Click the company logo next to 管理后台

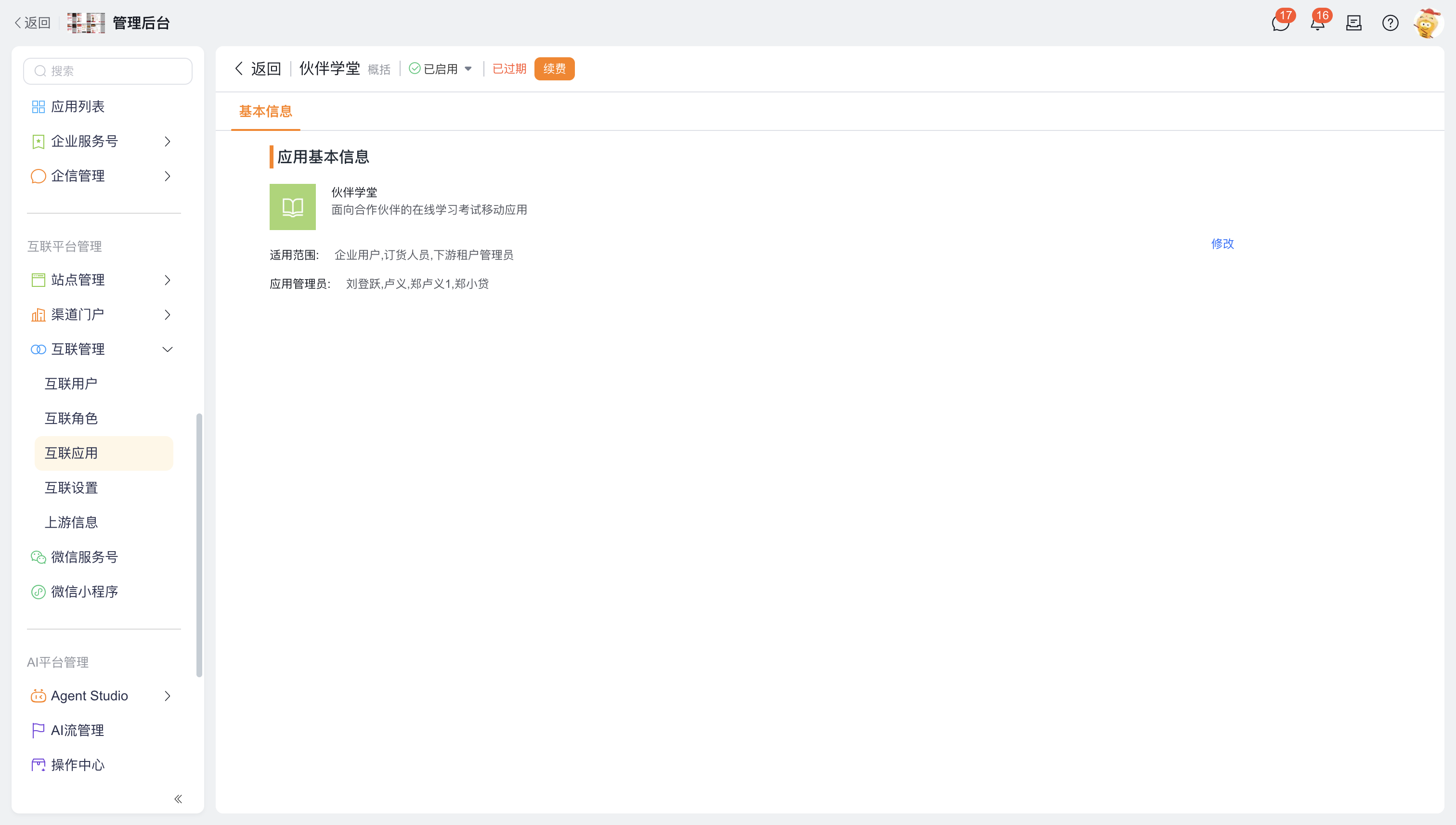tap(86, 23)
